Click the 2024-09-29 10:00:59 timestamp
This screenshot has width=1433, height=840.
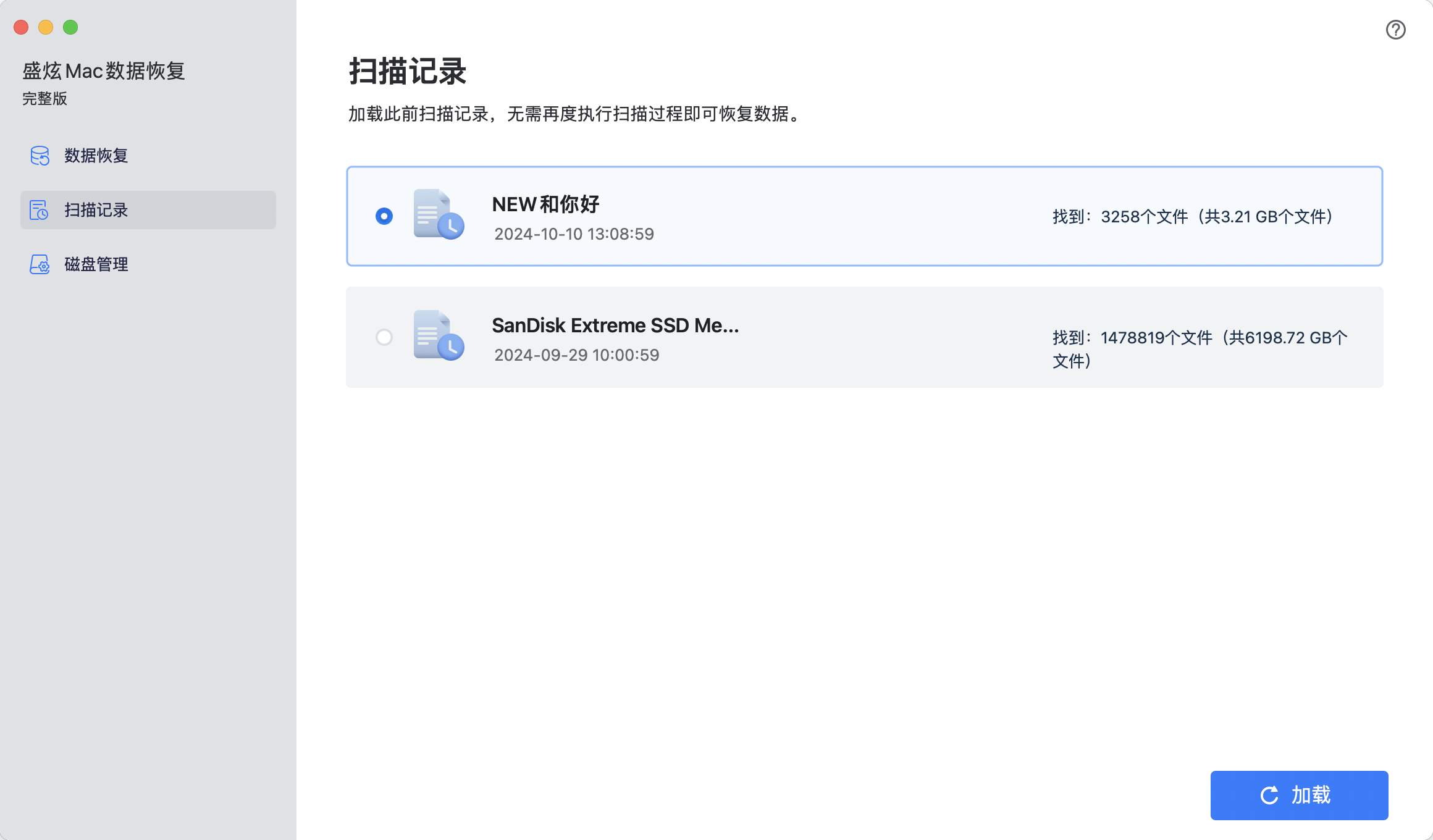point(576,355)
